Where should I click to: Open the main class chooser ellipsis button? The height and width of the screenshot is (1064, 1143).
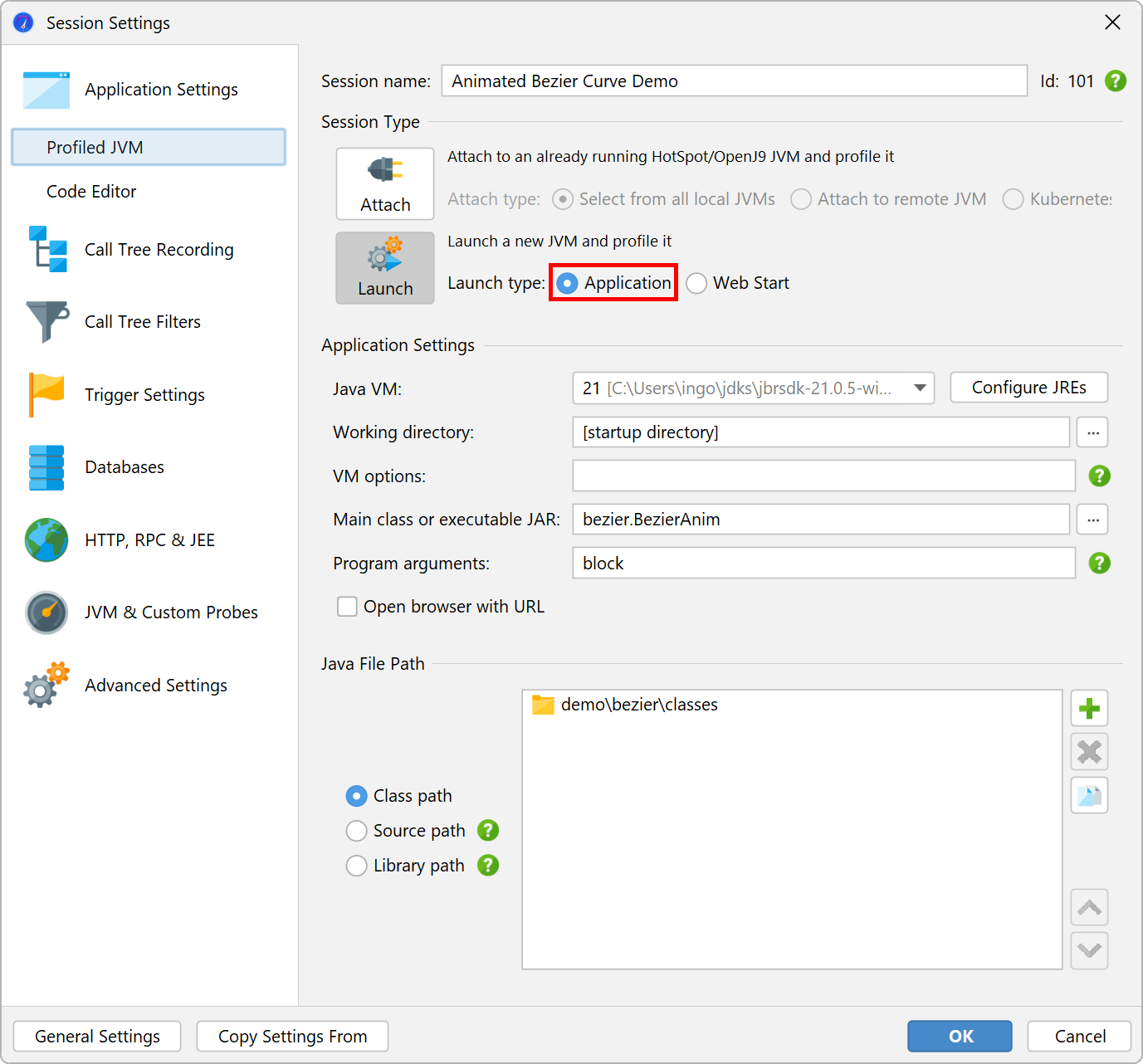(x=1092, y=520)
